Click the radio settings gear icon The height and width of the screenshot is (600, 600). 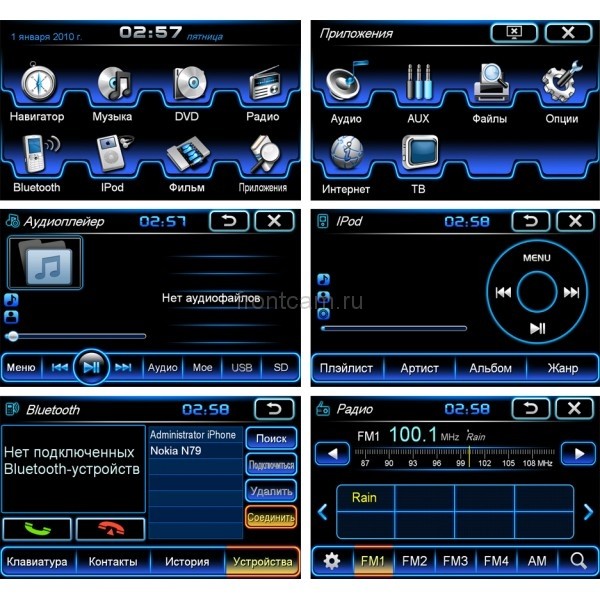point(331,561)
